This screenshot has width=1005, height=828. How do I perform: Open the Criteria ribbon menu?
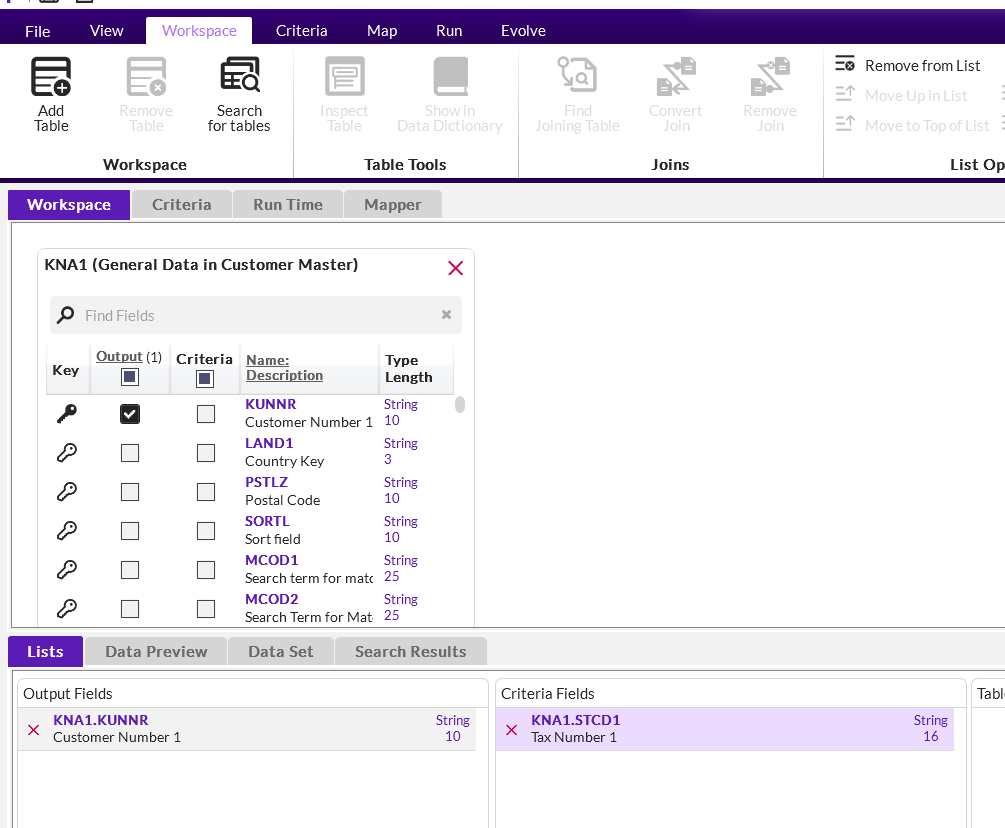[301, 31]
